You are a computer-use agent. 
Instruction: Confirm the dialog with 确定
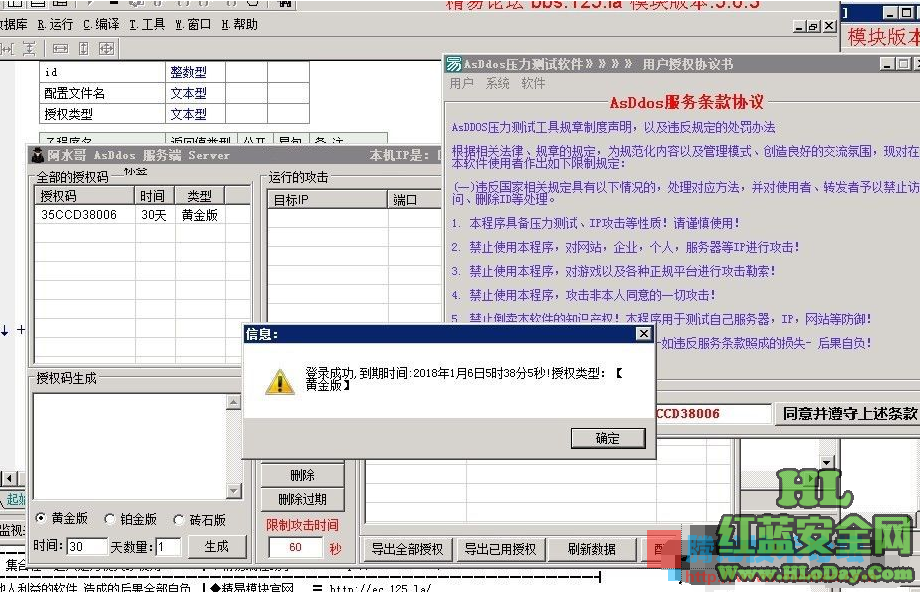point(608,438)
